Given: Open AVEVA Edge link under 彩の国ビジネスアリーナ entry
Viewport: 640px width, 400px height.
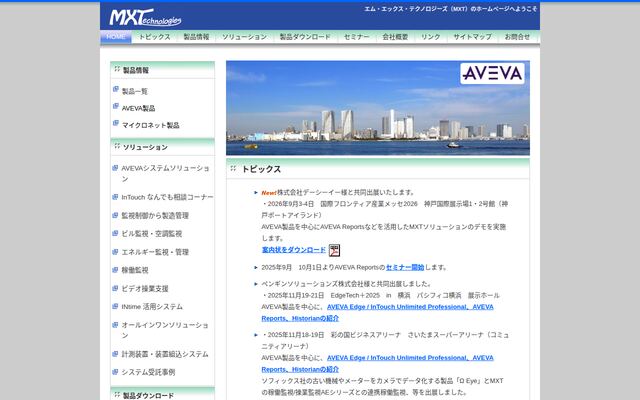Looking at the screenshot, I should click(x=378, y=363).
